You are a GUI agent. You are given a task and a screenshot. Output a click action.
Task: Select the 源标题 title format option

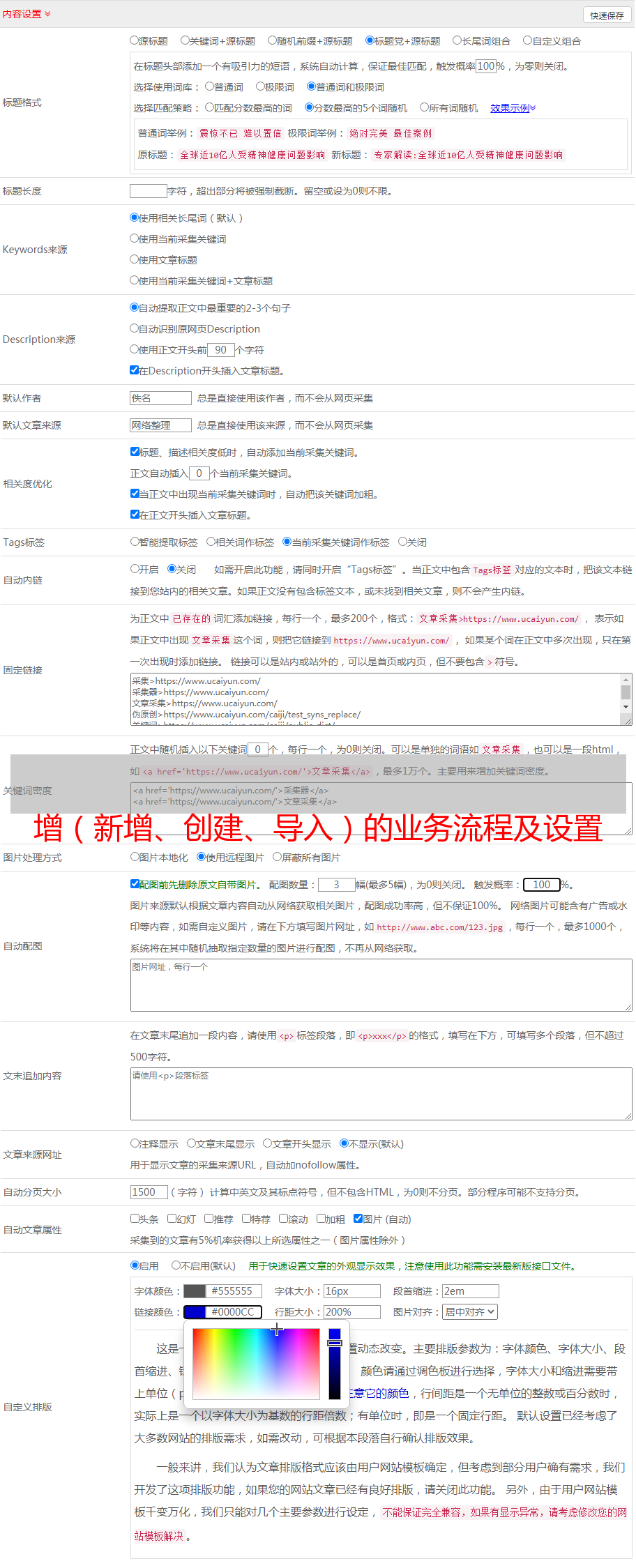click(135, 40)
